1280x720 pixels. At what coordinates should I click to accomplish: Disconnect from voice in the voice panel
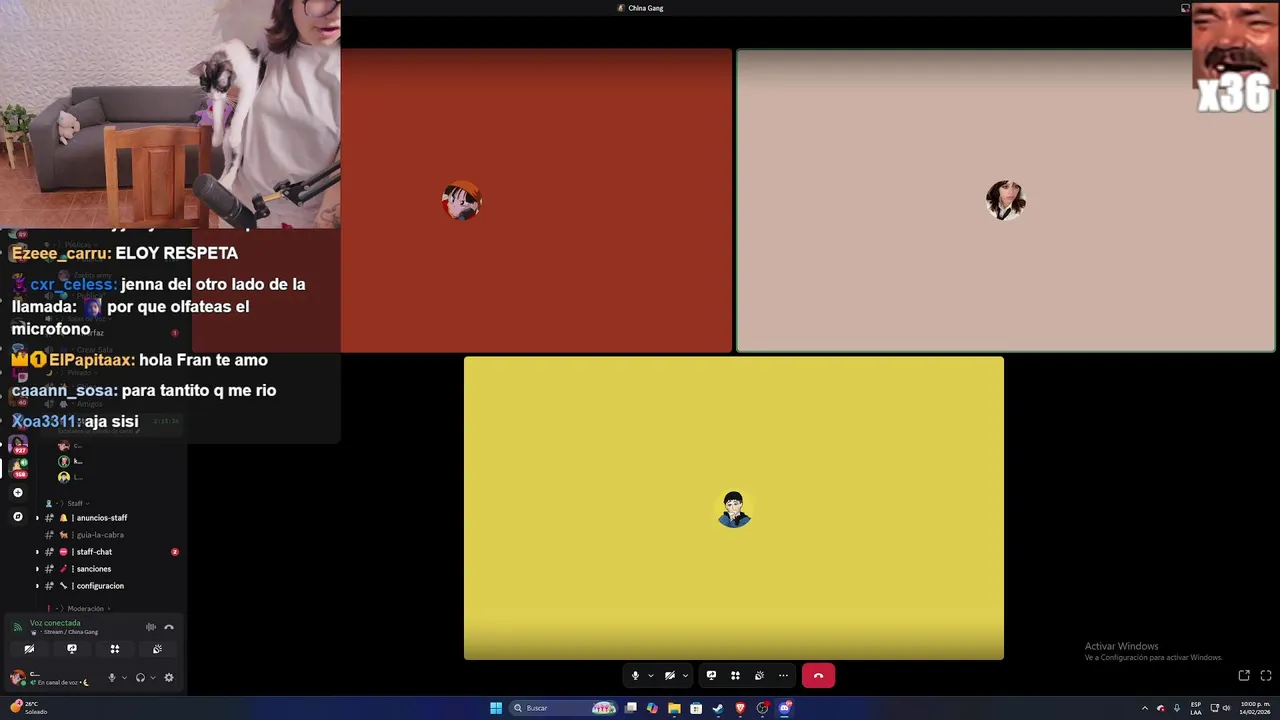(169, 627)
